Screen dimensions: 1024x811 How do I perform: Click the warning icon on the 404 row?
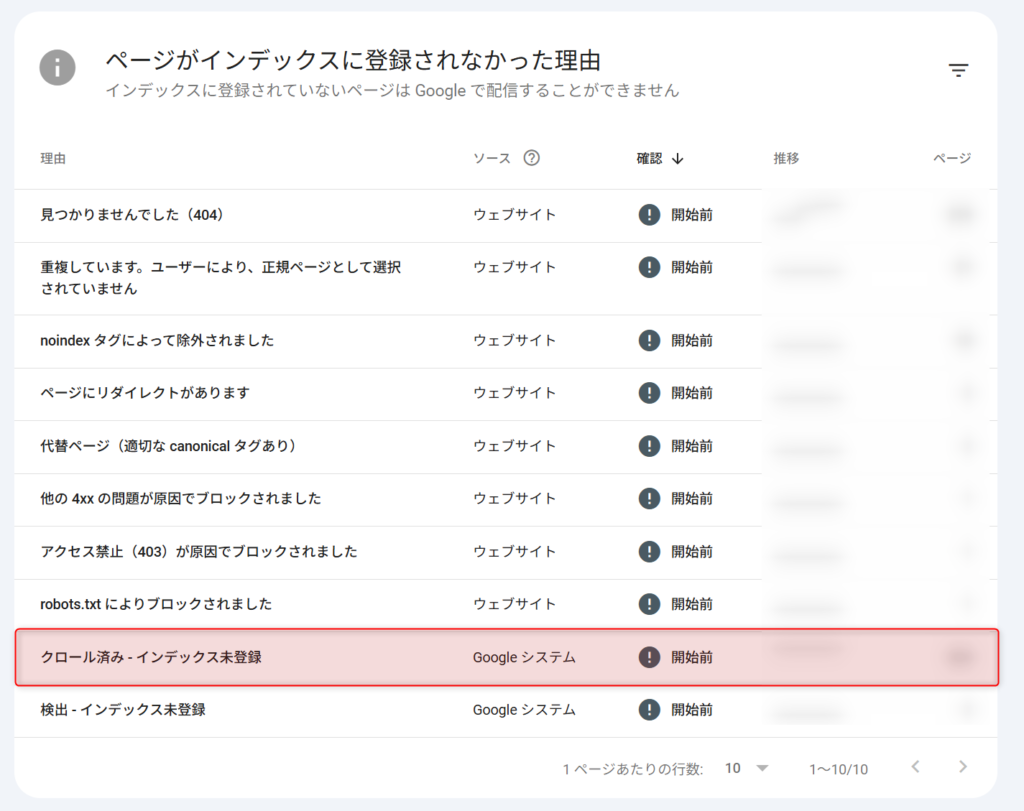(649, 214)
